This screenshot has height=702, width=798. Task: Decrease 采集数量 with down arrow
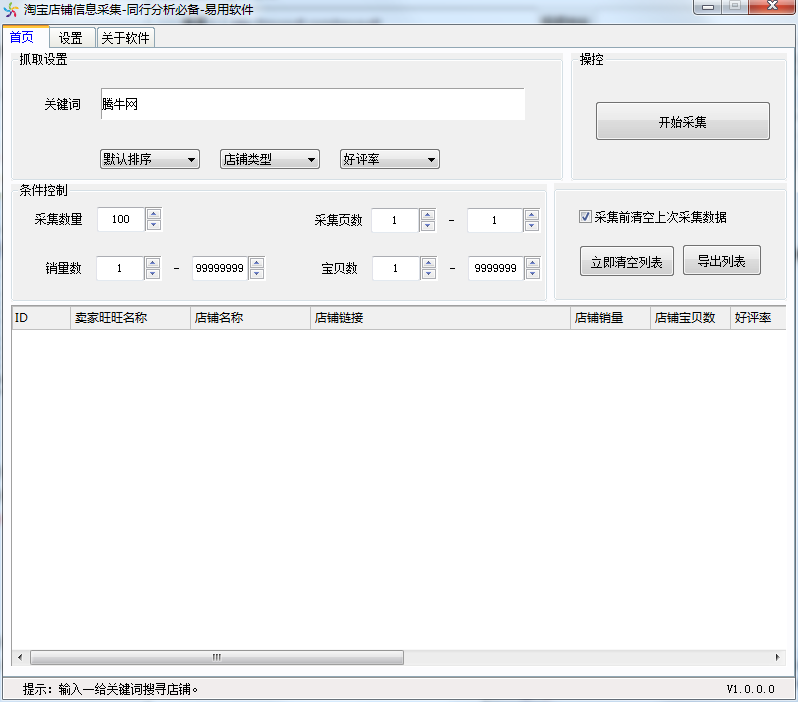(x=154, y=225)
